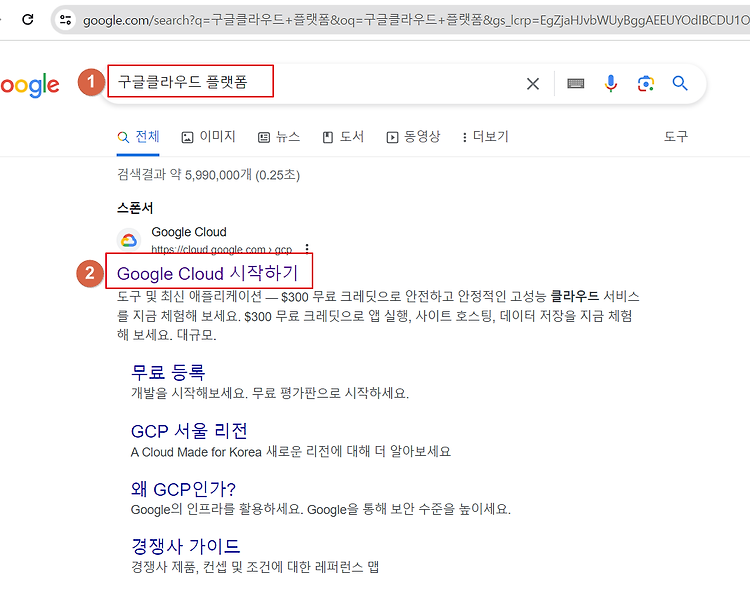Image resolution: width=750 pixels, height=594 pixels.
Task: Switch to the 이미지 tab
Action: (209, 137)
